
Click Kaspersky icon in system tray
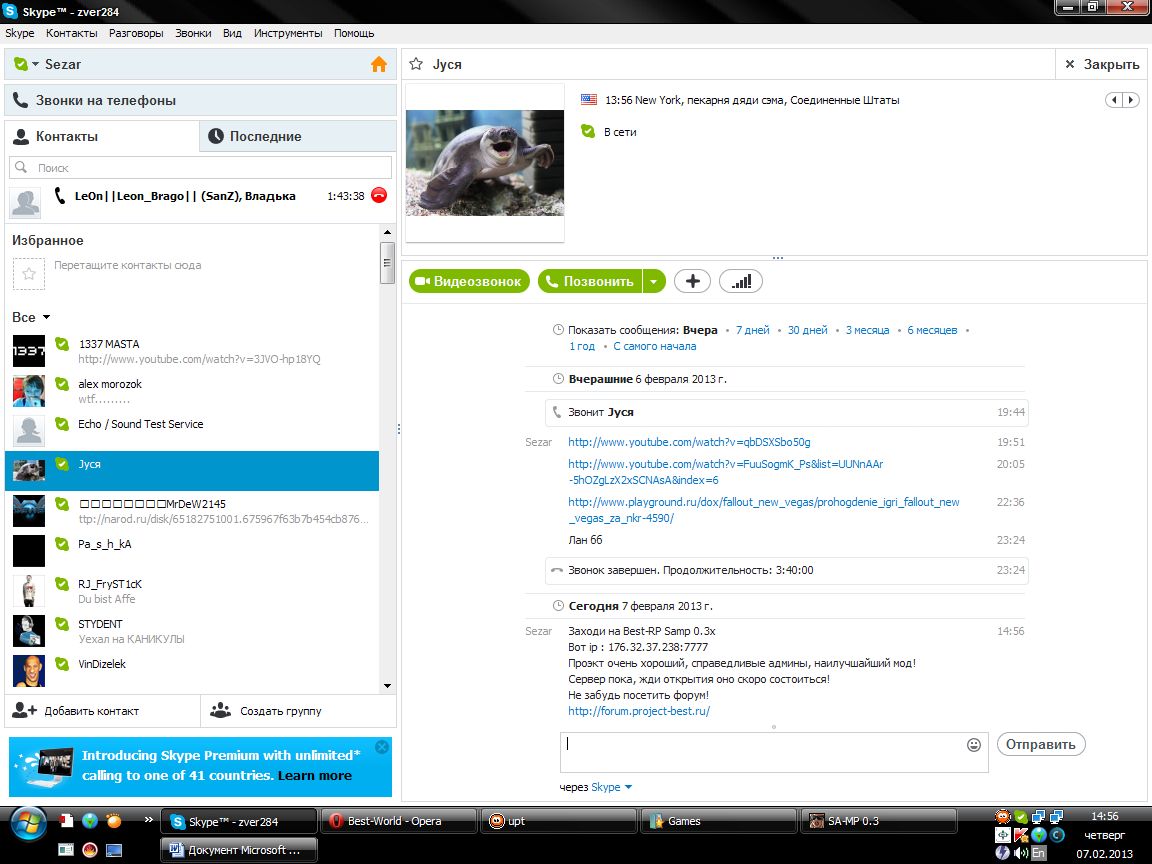coord(1020,835)
